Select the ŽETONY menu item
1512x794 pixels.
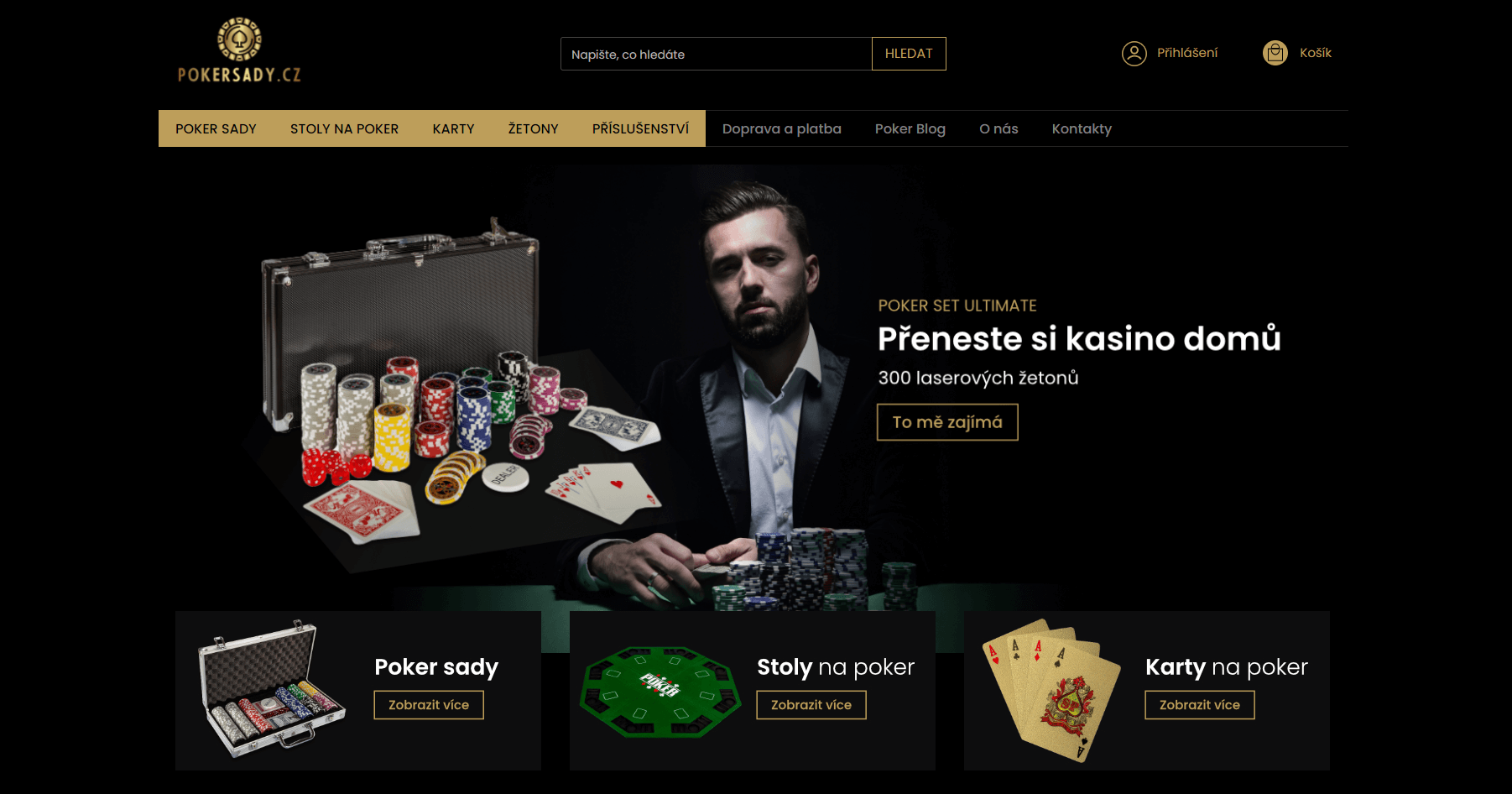click(x=533, y=128)
